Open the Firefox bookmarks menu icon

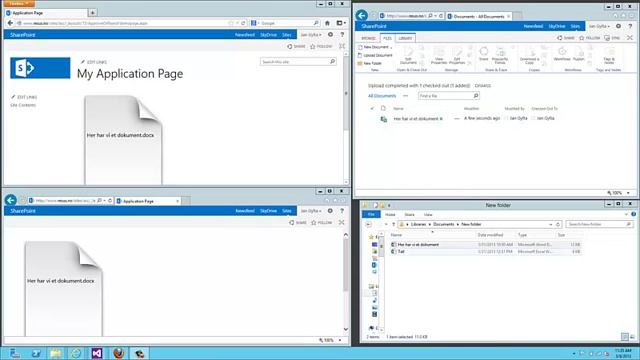tap(341, 23)
